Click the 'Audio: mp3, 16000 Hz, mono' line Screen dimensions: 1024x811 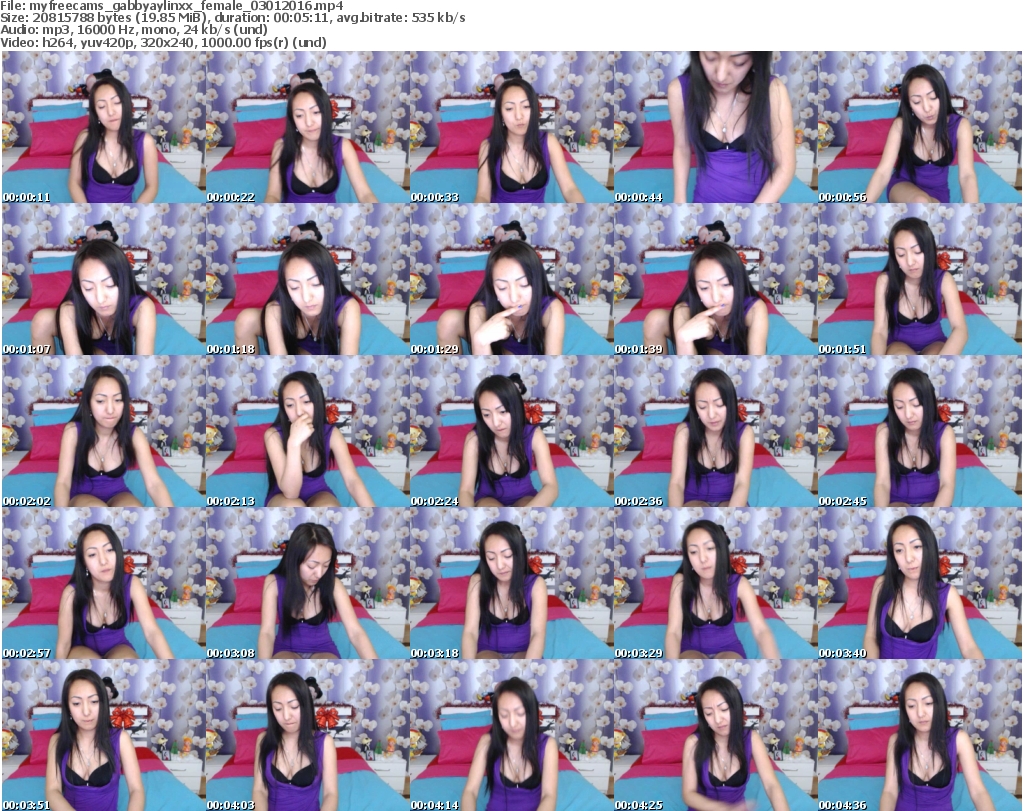pos(134,30)
